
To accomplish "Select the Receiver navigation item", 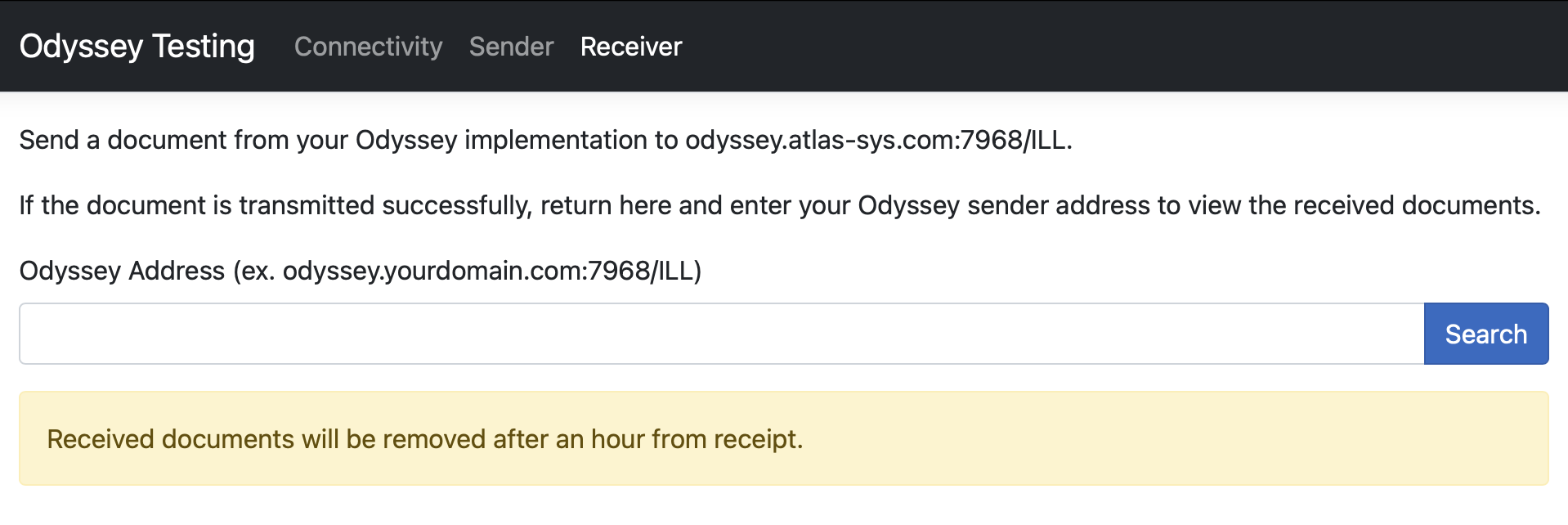I will coord(630,47).
